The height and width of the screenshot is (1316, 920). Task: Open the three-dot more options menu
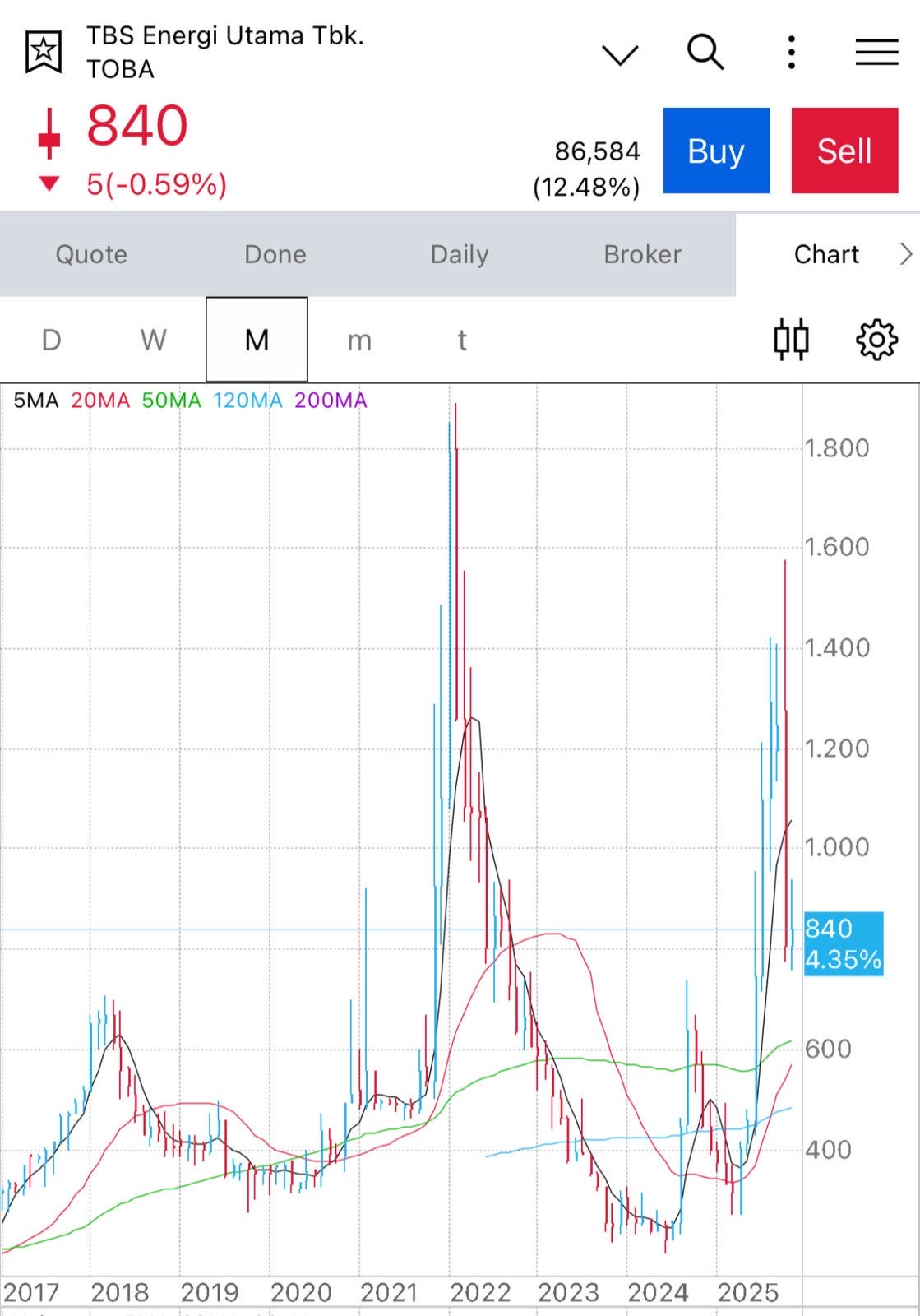coord(791,53)
